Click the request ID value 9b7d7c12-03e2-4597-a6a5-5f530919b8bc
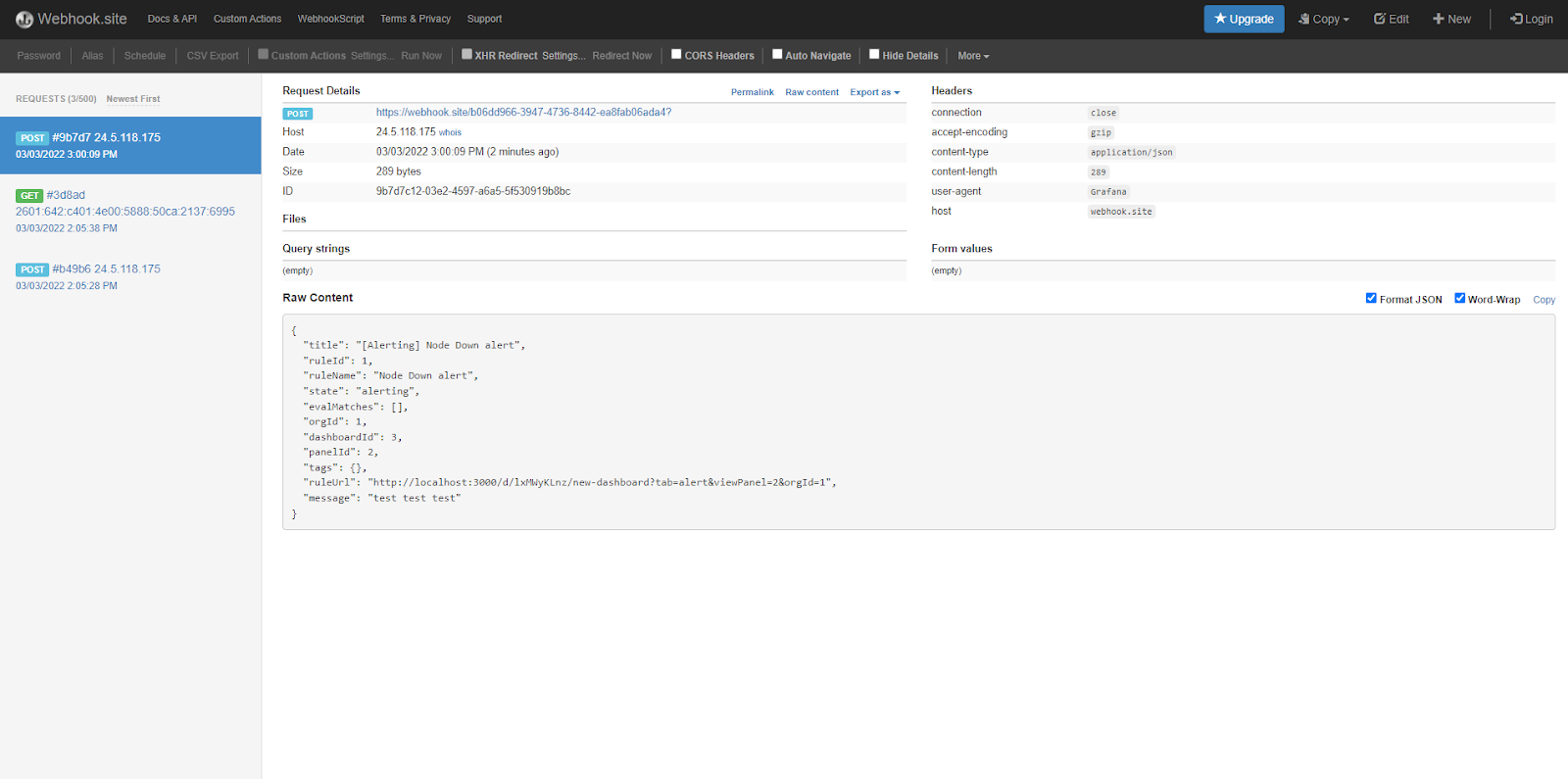Screen dimensions: 1568x779 click(x=473, y=191)
